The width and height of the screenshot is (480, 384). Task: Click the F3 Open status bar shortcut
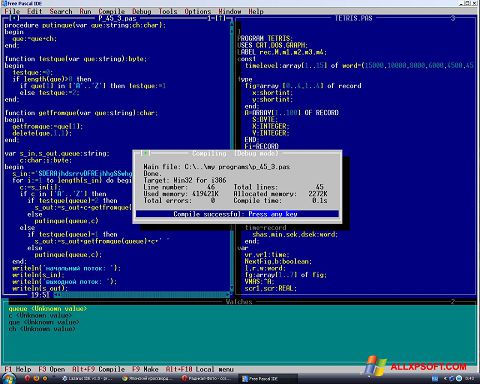tap(52, 369)
